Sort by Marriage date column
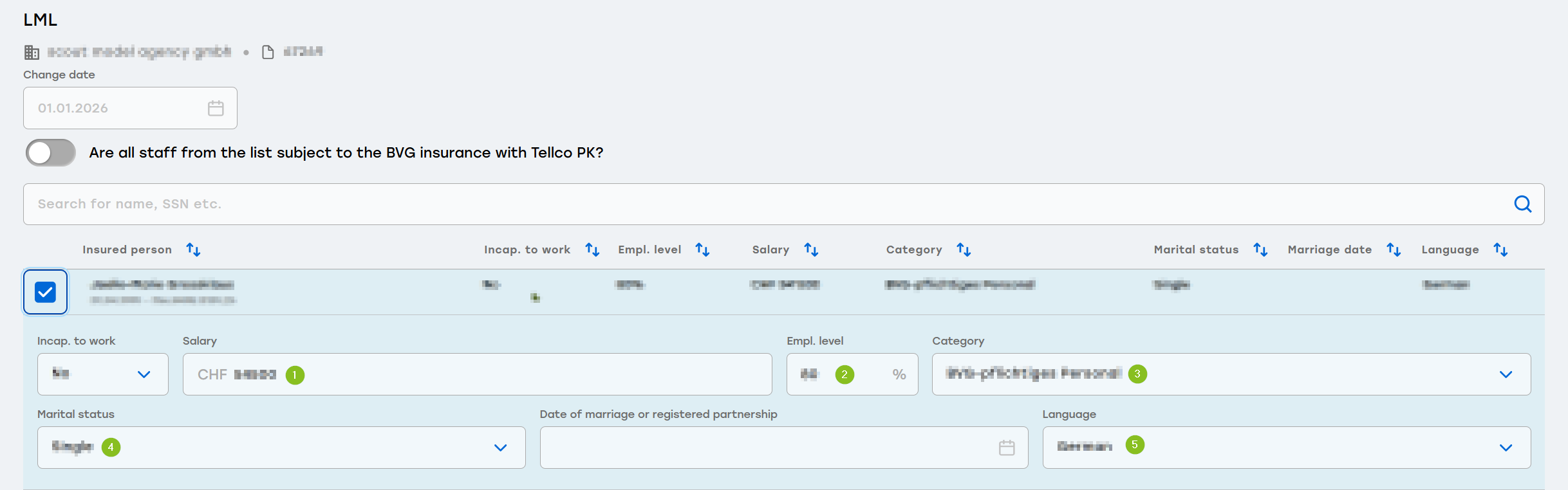 pyautogui.click(x=1394, y=250)
